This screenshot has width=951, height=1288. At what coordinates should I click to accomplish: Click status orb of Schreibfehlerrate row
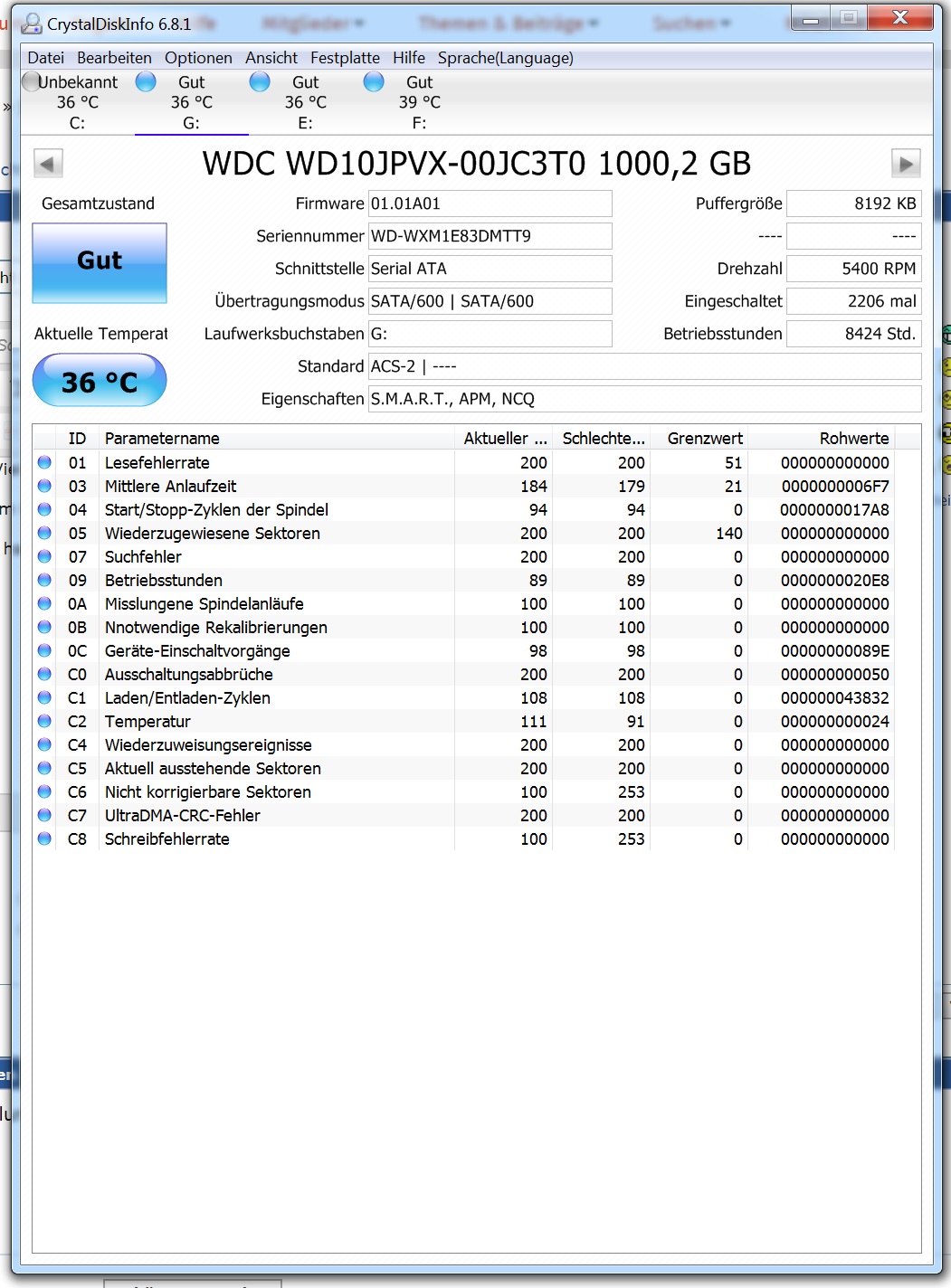tap(44, 838)
